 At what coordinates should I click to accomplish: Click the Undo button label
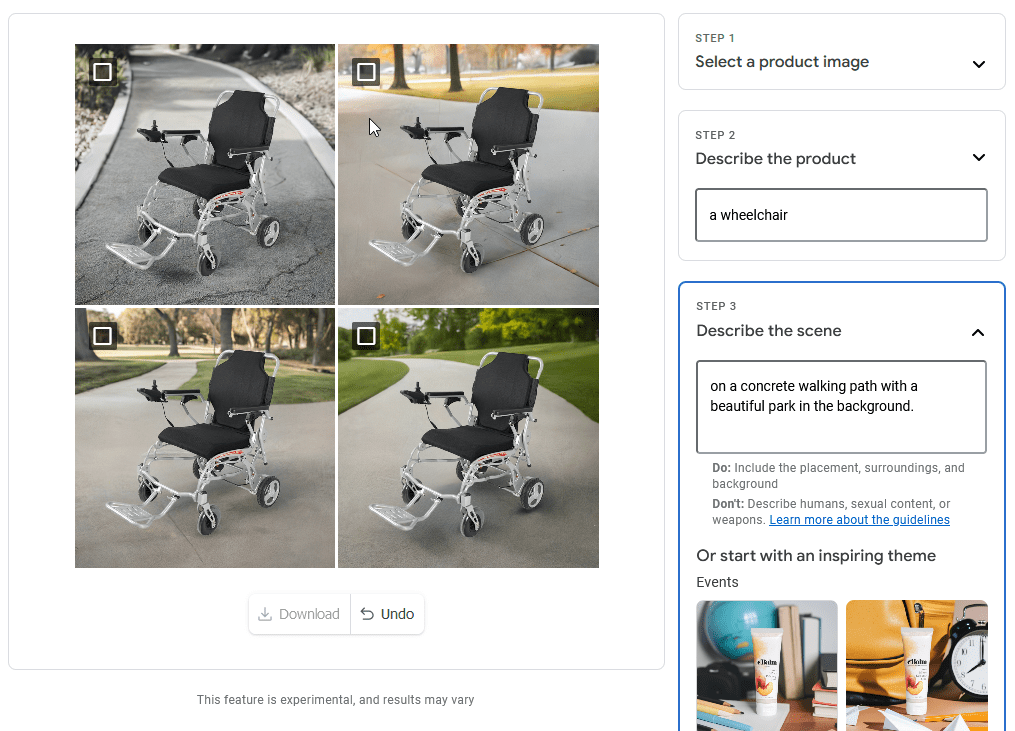pyautogui.click(x=397, y=614)
